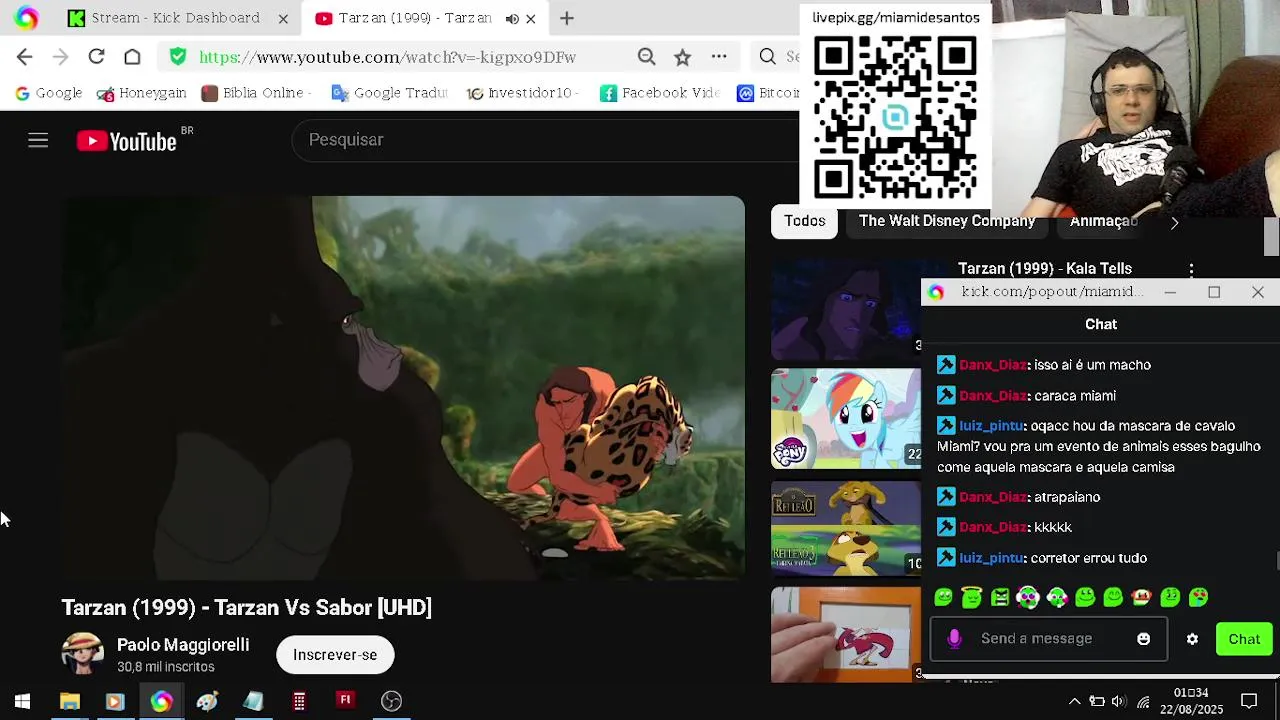Bookmark this page with star icon
The image size is (1280, 720).
pos(682,57)
